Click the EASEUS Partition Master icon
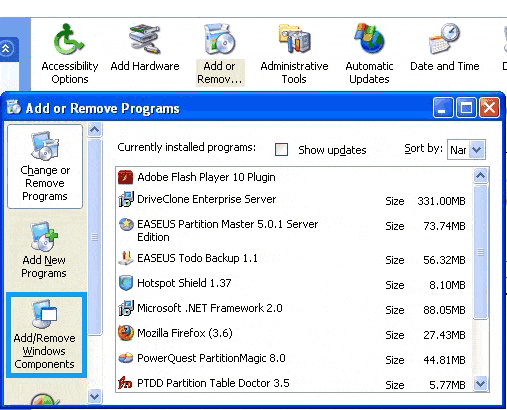Image resolution: width=507 pixels, height=410 pixels. point(126,224)
